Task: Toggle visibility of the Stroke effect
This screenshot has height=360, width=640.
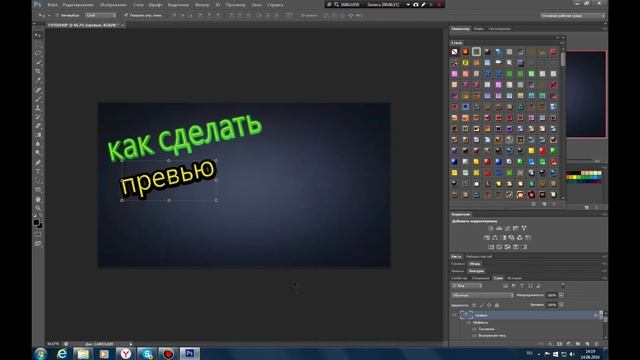Action: click(474, 329)
